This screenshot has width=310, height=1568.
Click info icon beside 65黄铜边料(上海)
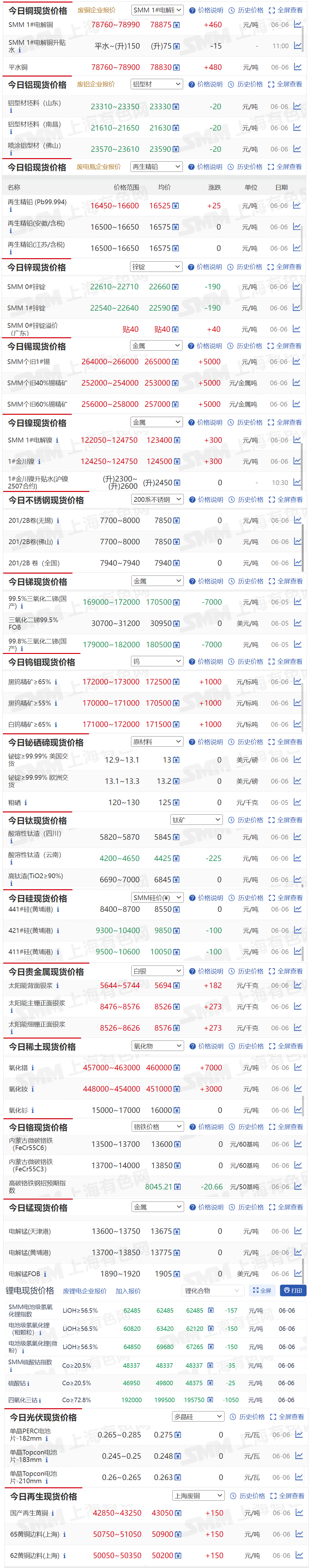[64, 1534]
